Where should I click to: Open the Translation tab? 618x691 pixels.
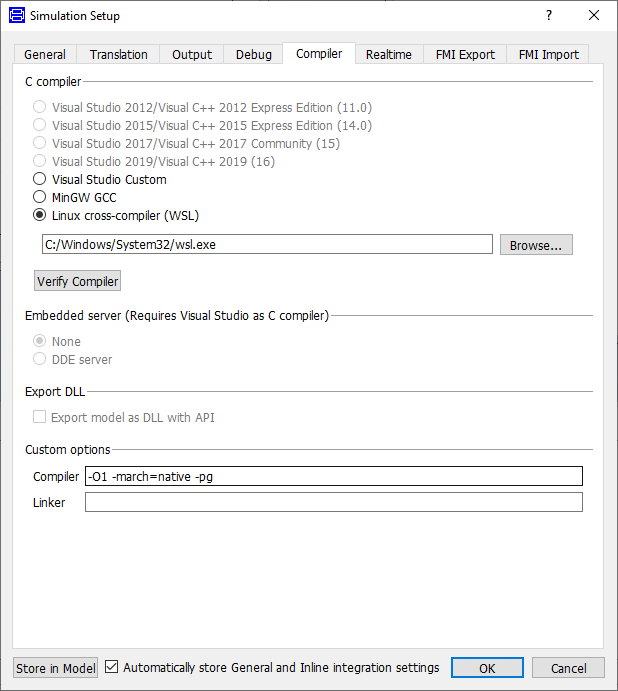point(118,55)
